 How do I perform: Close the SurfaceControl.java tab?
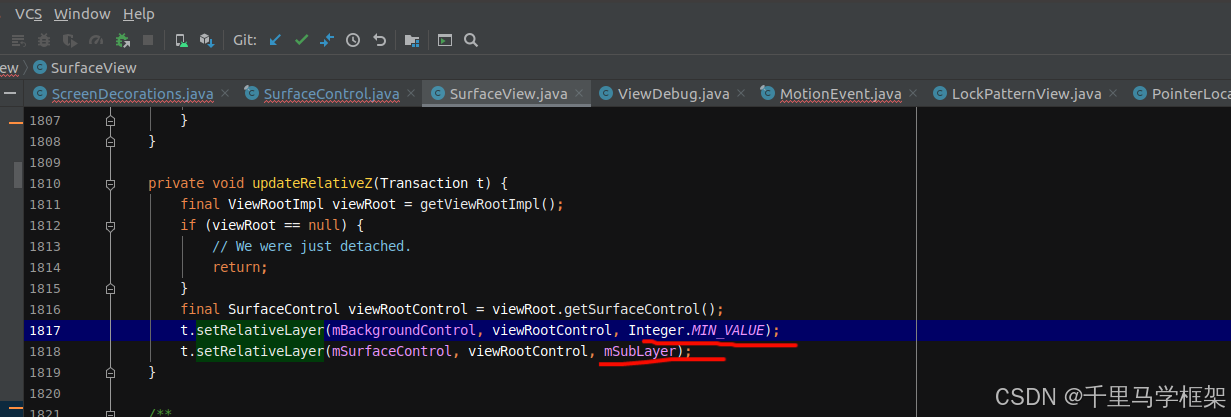click(x=411, y=93)
